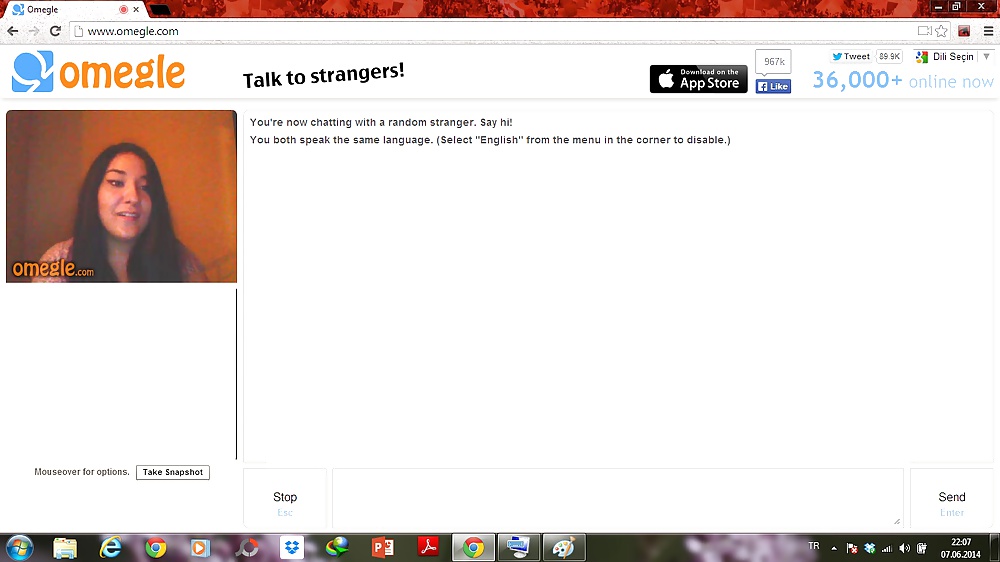Open Dropbox from the taskbar
1000x562 pixels.
pyautogui.click(x=292, y=548)
